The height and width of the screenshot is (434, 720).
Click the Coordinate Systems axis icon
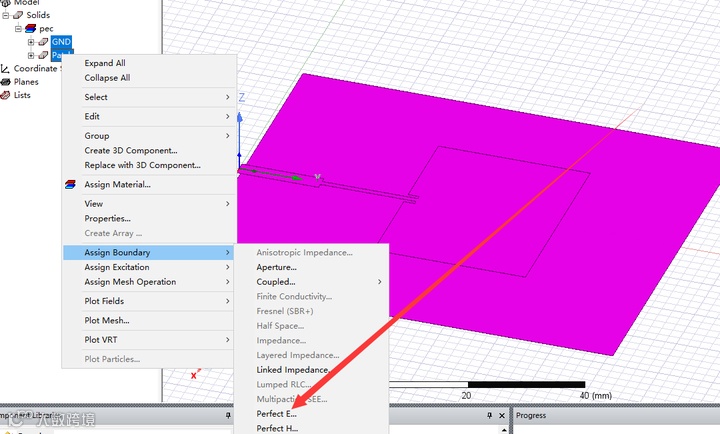5,69
